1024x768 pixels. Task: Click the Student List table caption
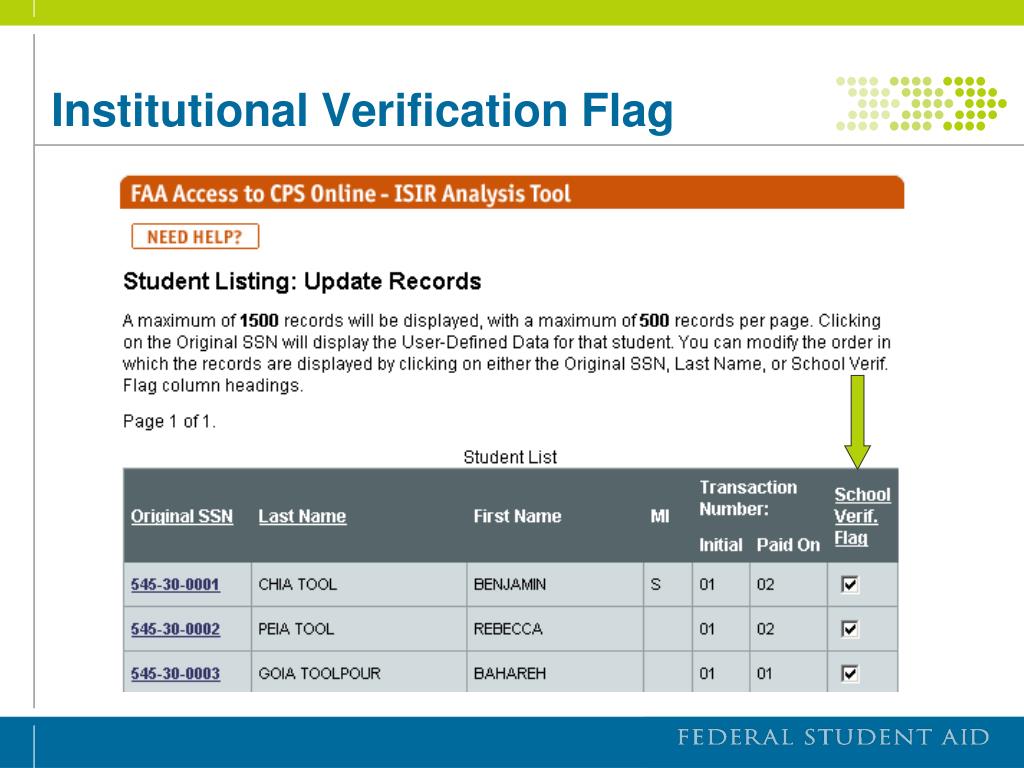point(510,457)
